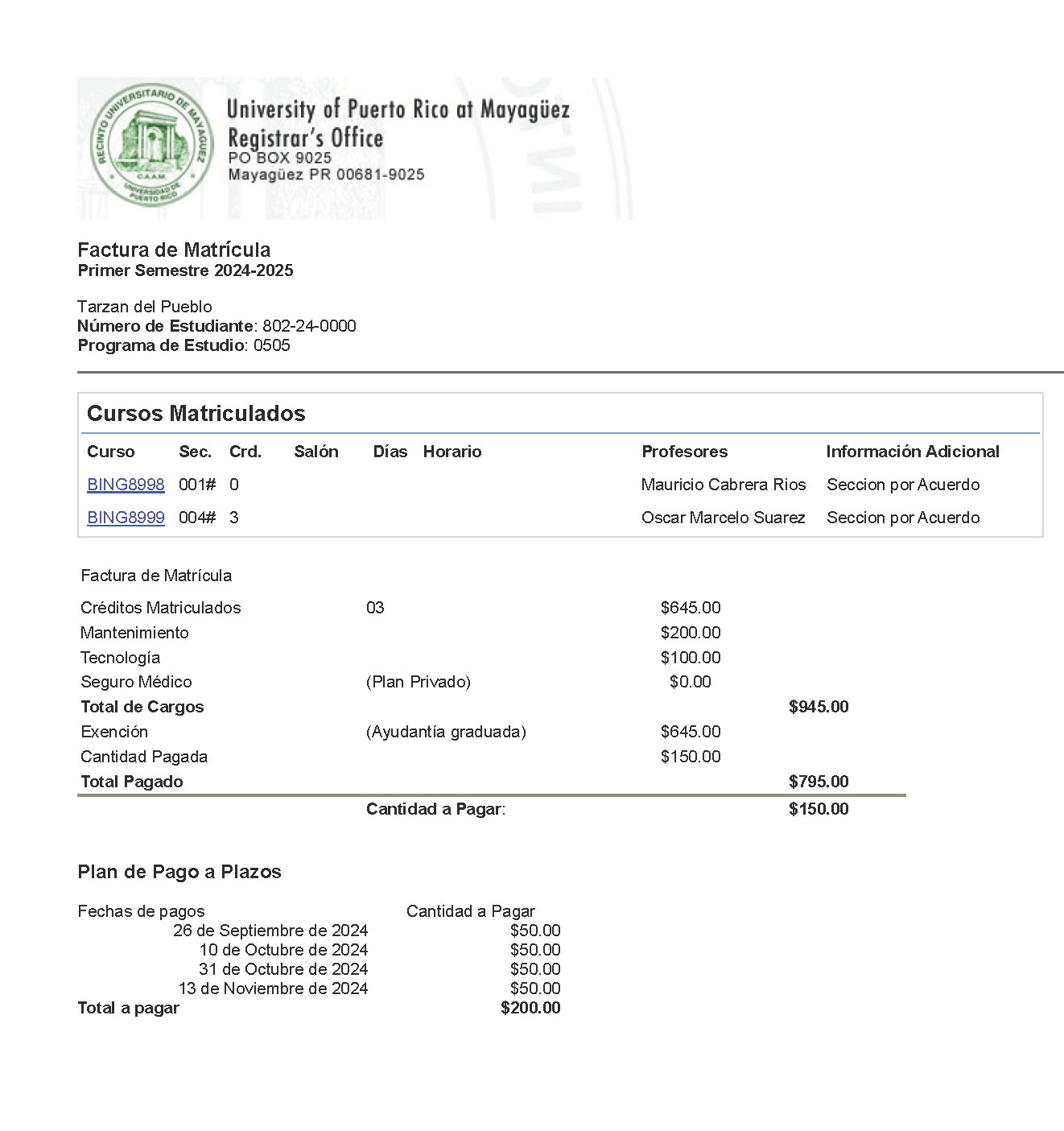
Task: Click the 'Total Pagado' label
Action: click(132, 782)
